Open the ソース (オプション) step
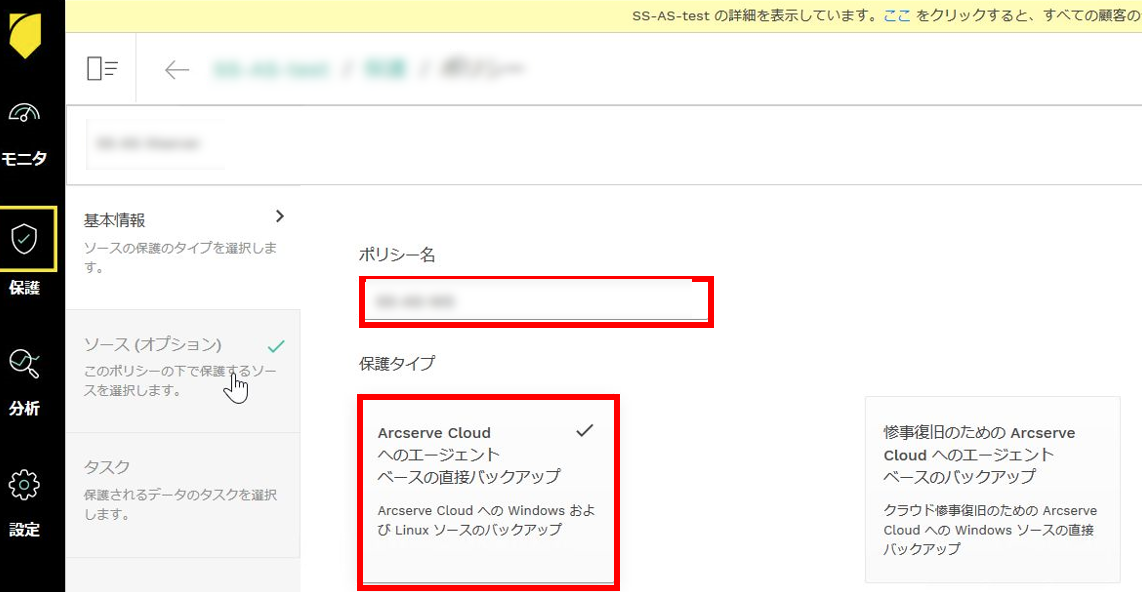Screen dimensions: 1142x592 point(183,371)
